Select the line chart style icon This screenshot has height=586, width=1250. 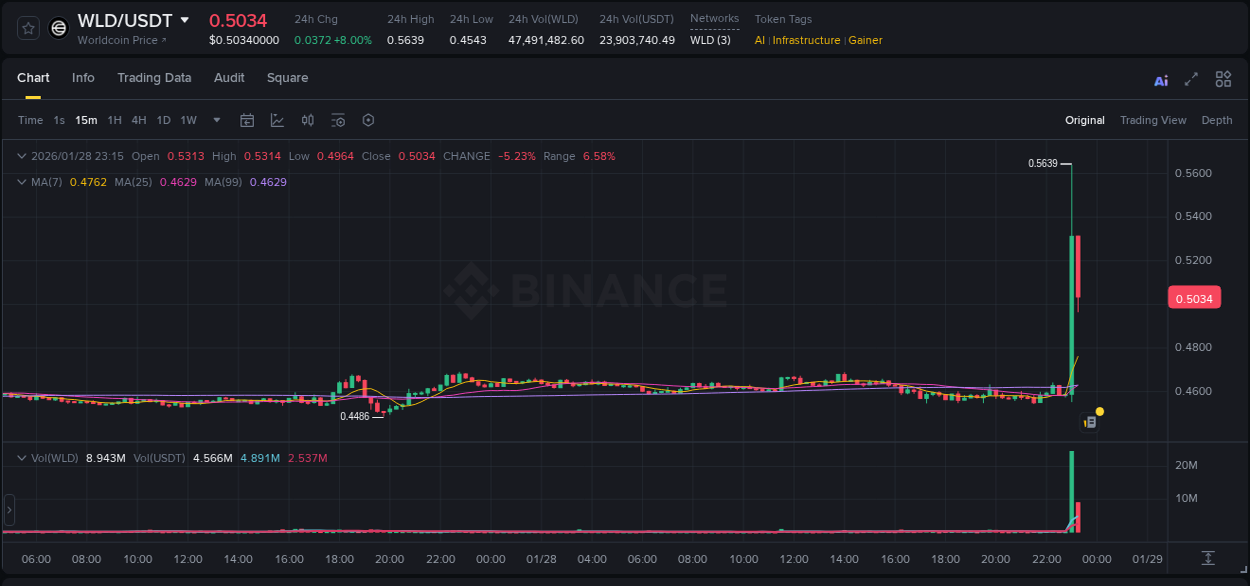click(276, 120)
